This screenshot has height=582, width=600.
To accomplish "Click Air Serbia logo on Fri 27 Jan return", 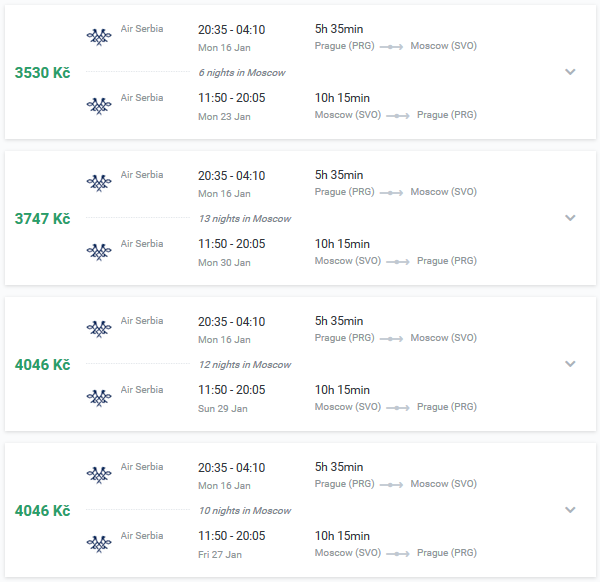I will [99, 544].
